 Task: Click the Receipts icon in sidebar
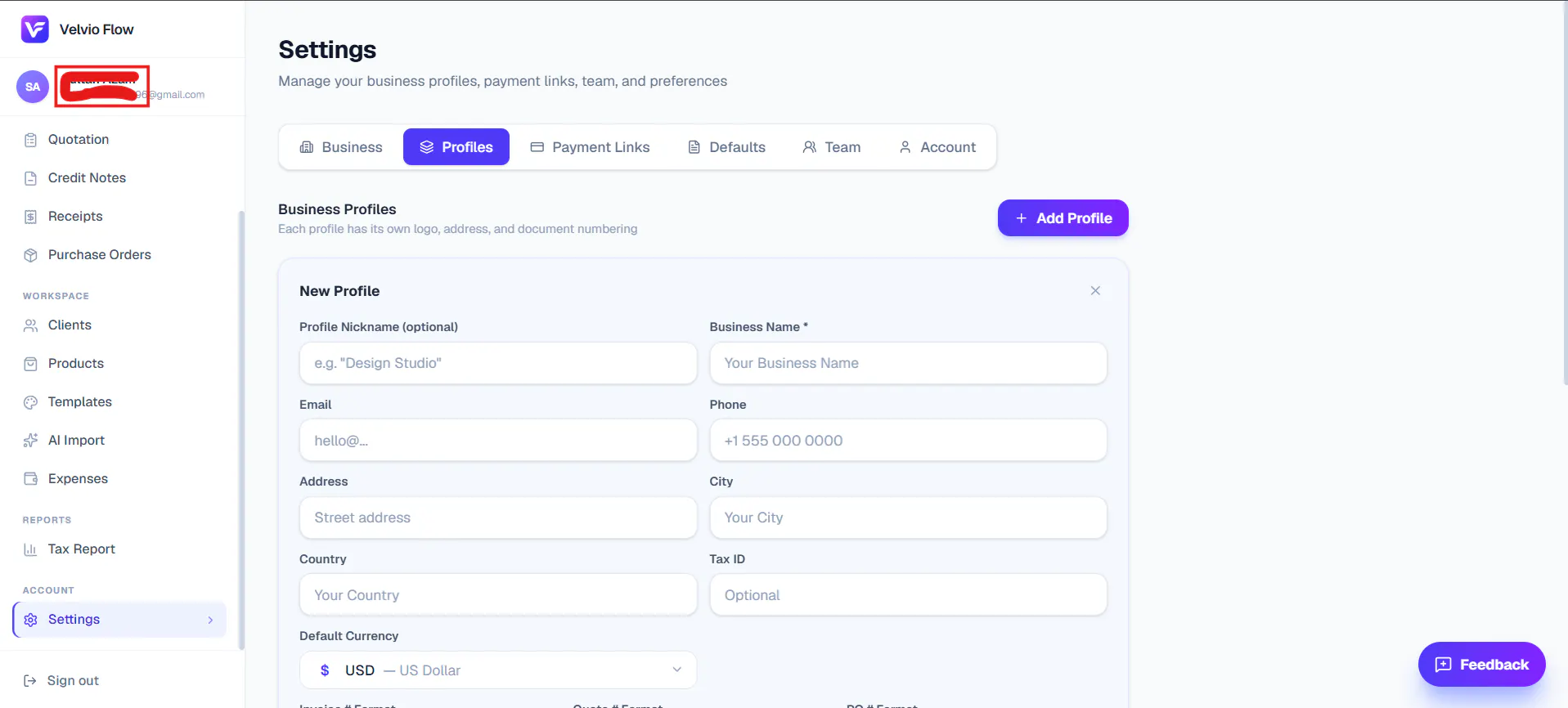(30, 217)
